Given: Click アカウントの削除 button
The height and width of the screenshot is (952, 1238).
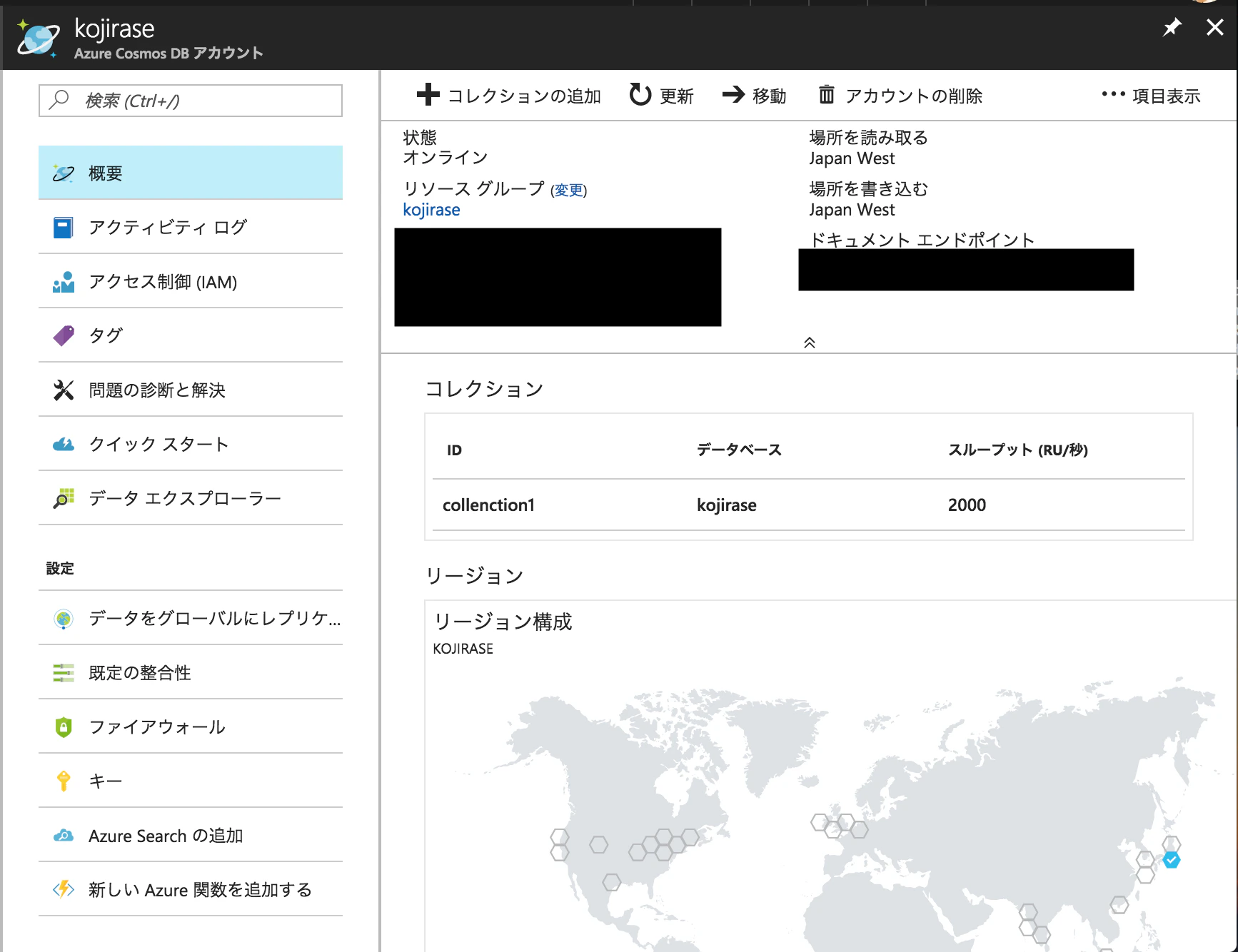Looking at the screenshot, I should tap(900, 96).
